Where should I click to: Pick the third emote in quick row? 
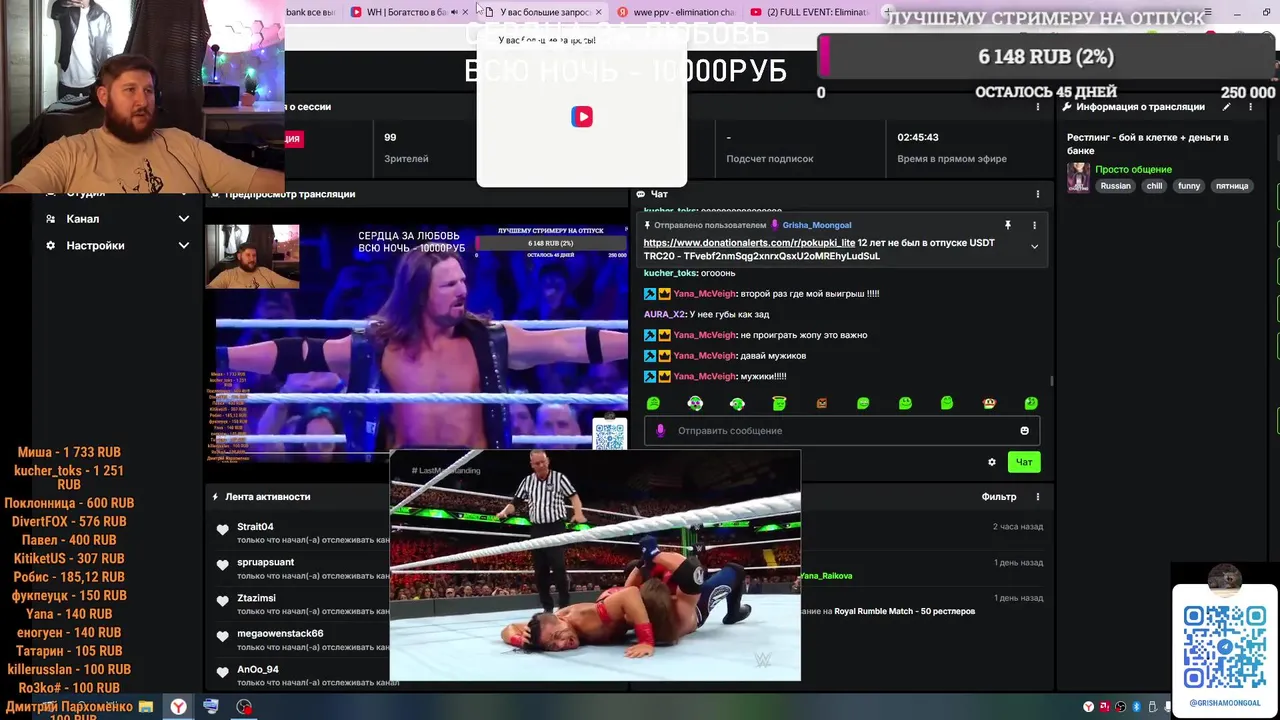[737, 403]
